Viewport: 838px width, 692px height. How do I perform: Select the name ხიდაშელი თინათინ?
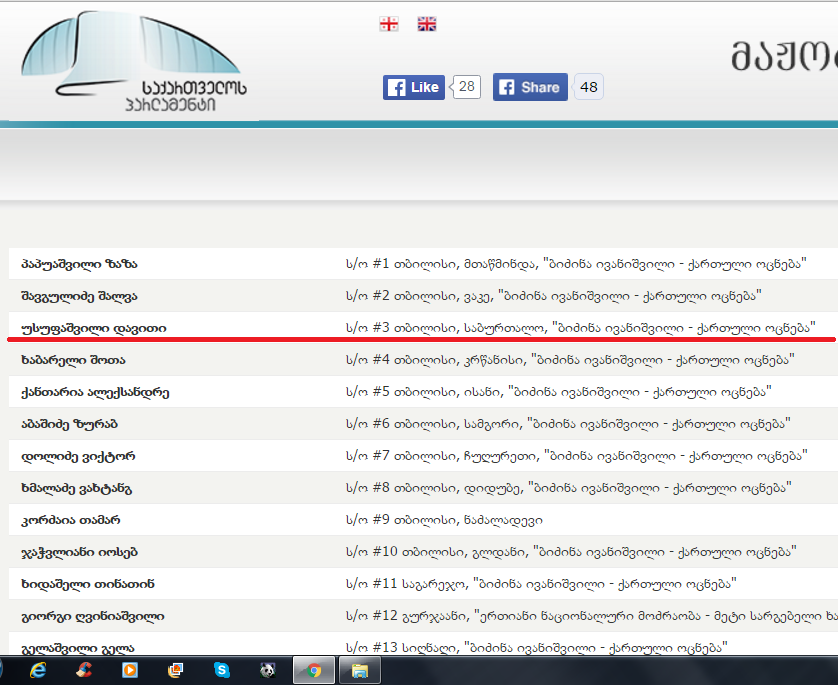coord(88,584)
